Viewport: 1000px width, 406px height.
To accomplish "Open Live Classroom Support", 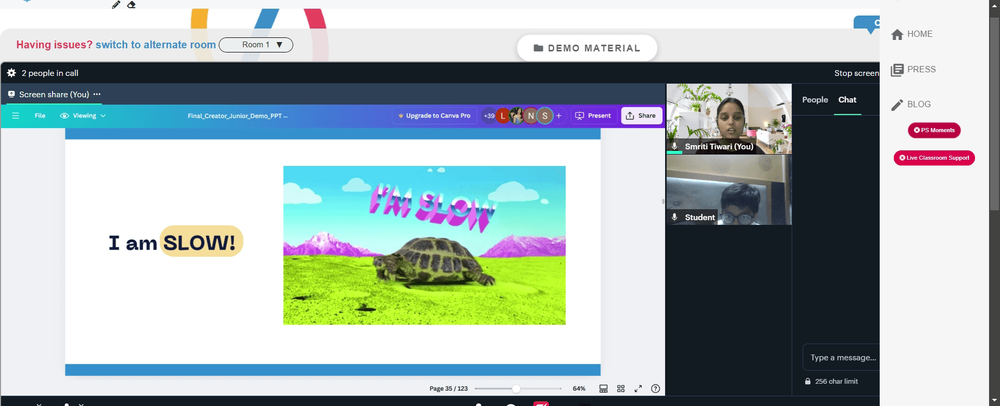I will click(934, 157).
